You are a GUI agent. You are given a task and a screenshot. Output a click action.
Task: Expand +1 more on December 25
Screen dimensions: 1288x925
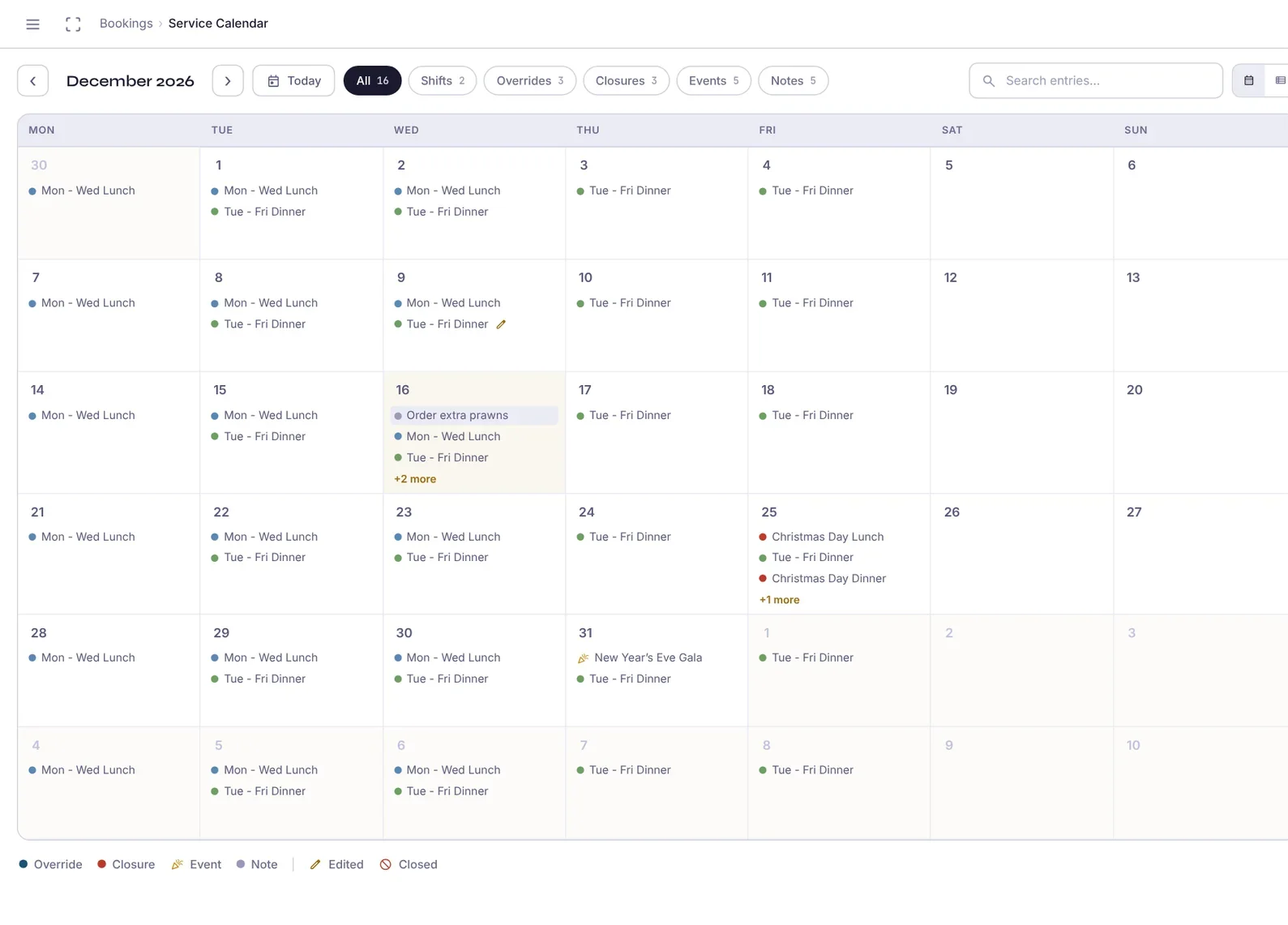(780, 600)
